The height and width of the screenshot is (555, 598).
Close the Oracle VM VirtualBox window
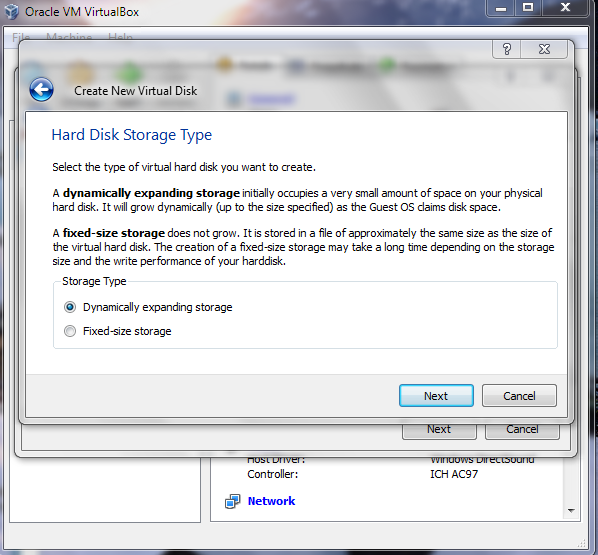pyautogui.click(x=565, y=8)
